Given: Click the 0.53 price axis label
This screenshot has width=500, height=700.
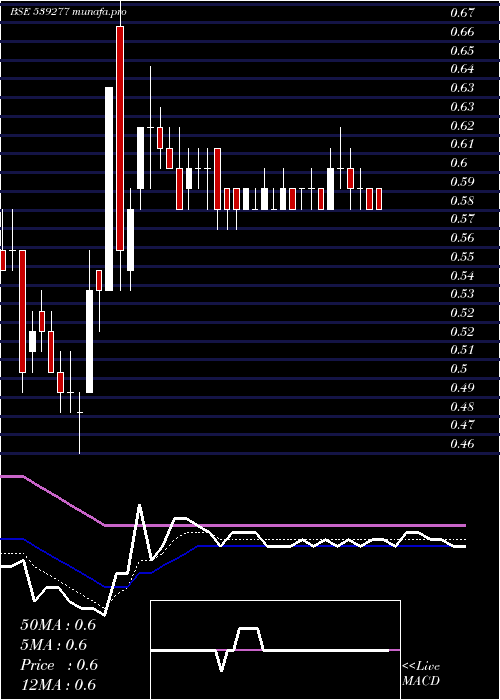Looking at the screenshot, I should point(462,294).
